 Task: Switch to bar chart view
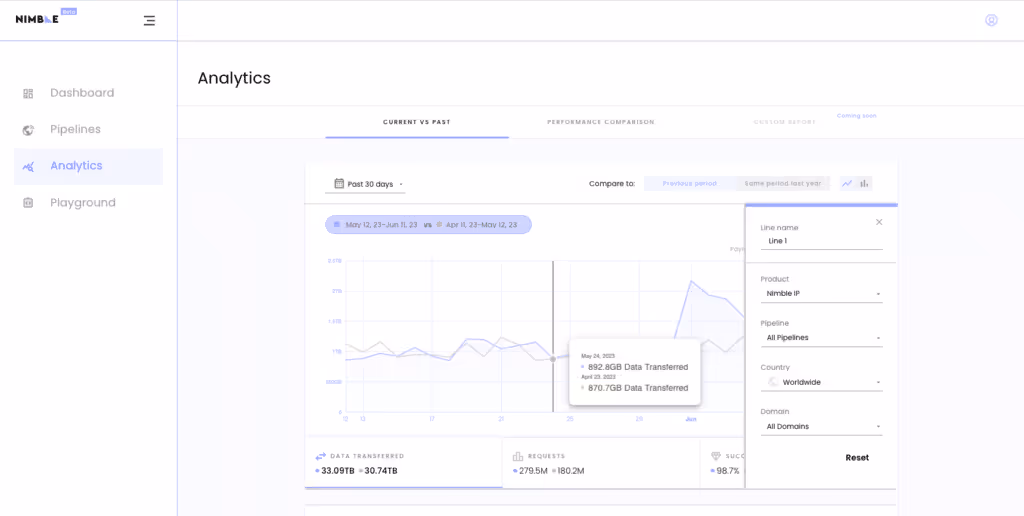[x=864, y=184]
